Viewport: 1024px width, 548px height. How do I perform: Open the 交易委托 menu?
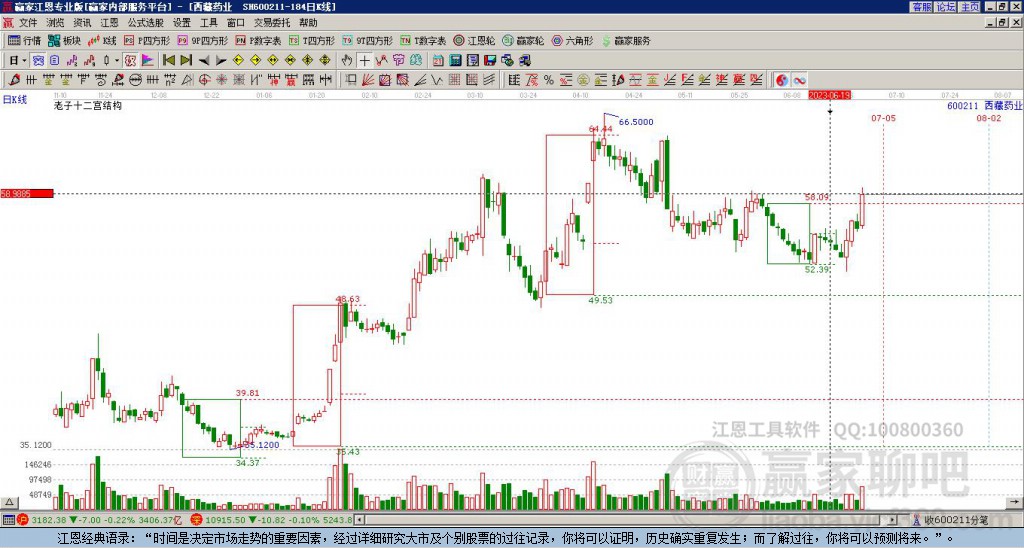[x=272, y=23]
